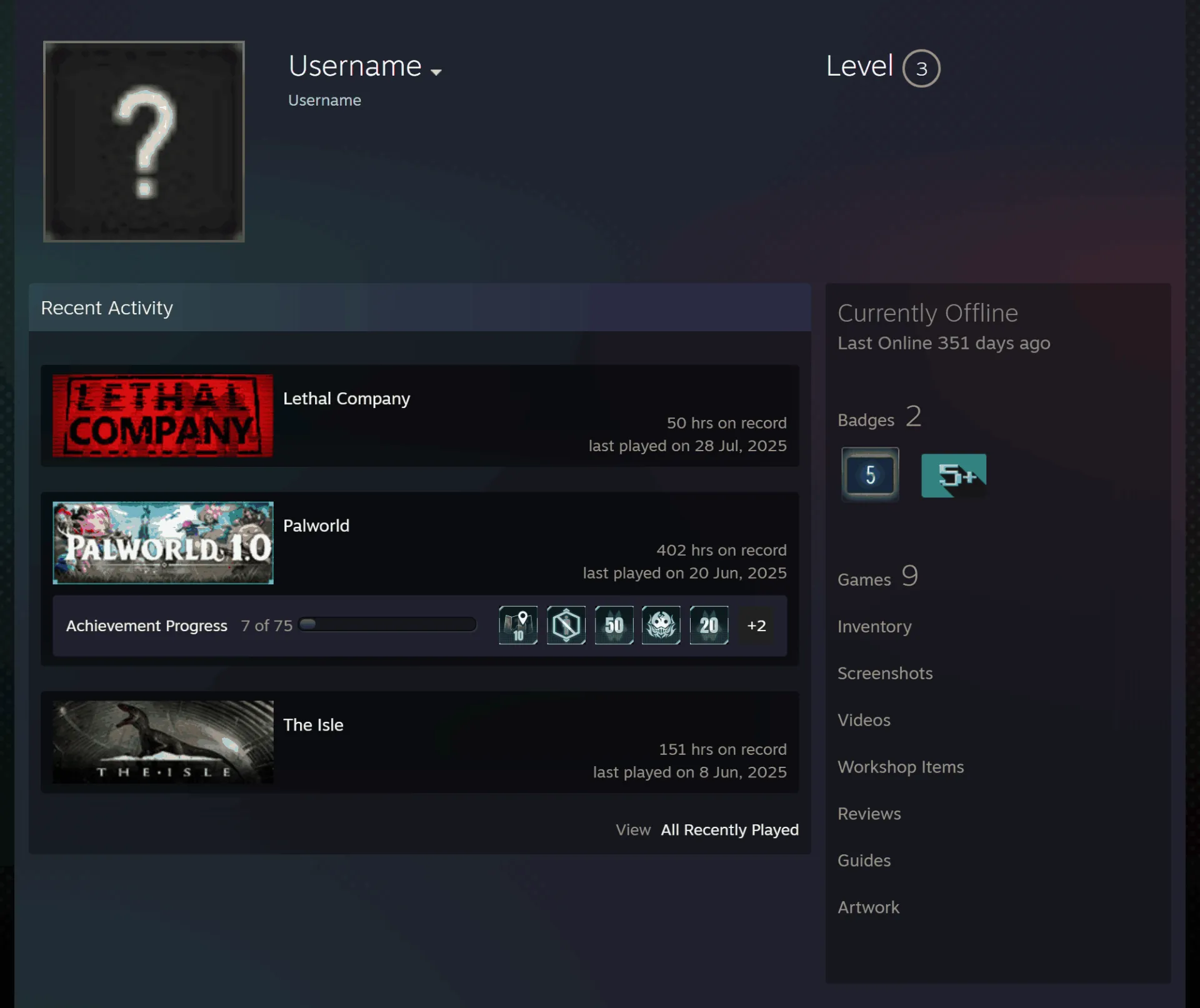Select the skull face achievement icon
1200x1008 pixels.
click(661, 625)
